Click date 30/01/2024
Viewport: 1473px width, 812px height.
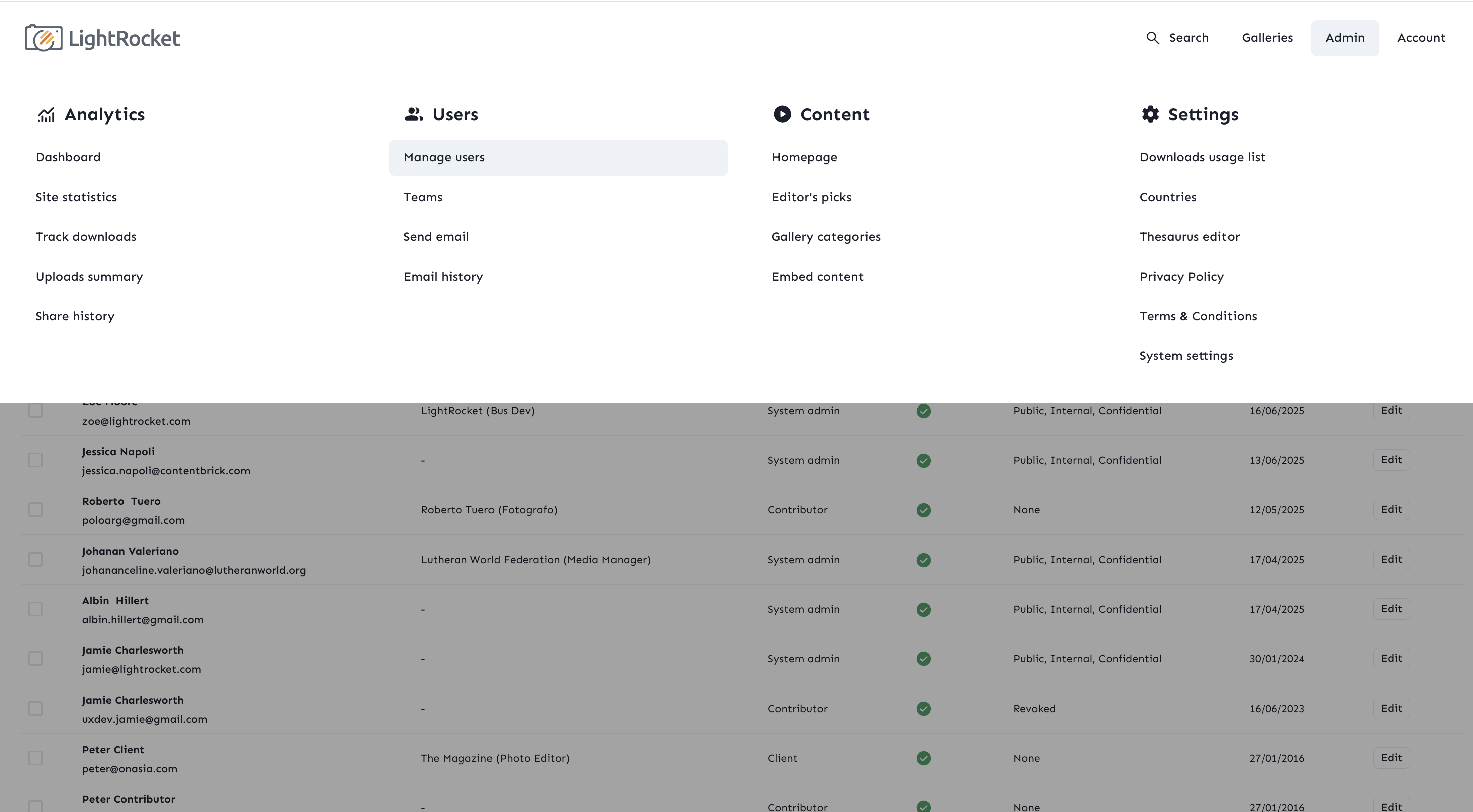pyautogui.click(x=1277, y=659)
